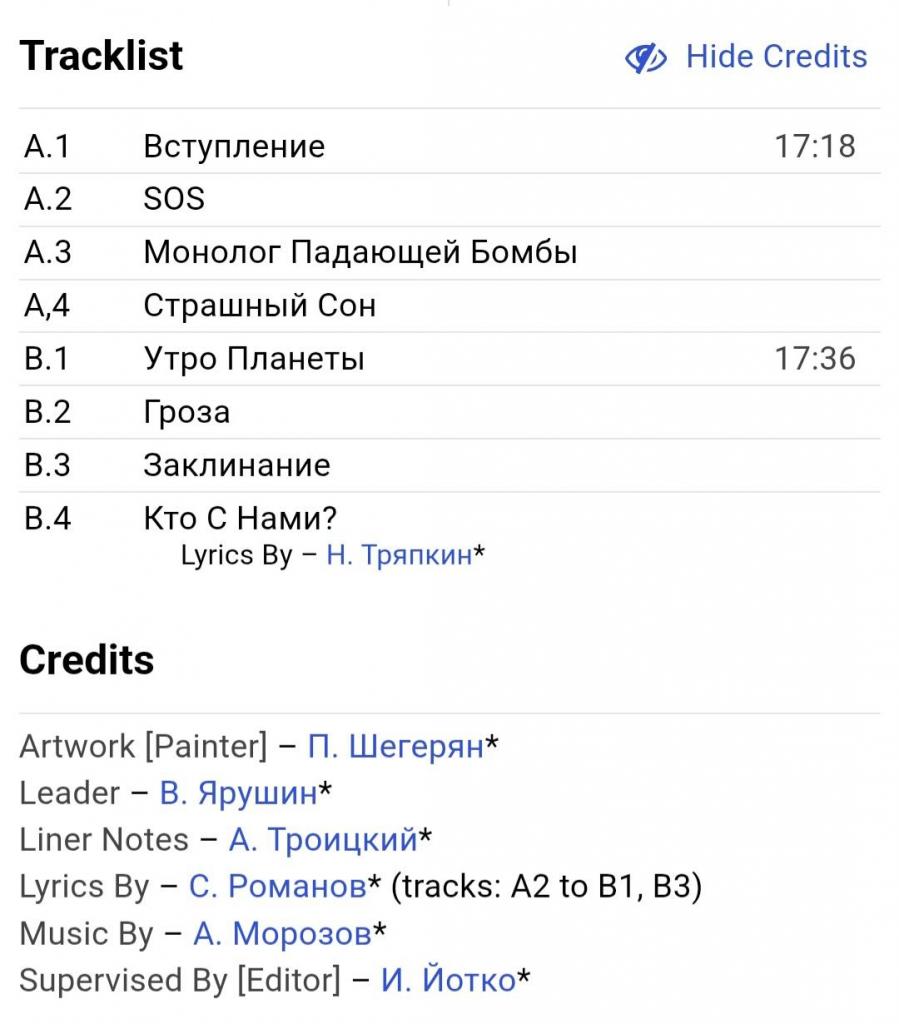Click the 17:36 duration of side B

click(815, 358)
